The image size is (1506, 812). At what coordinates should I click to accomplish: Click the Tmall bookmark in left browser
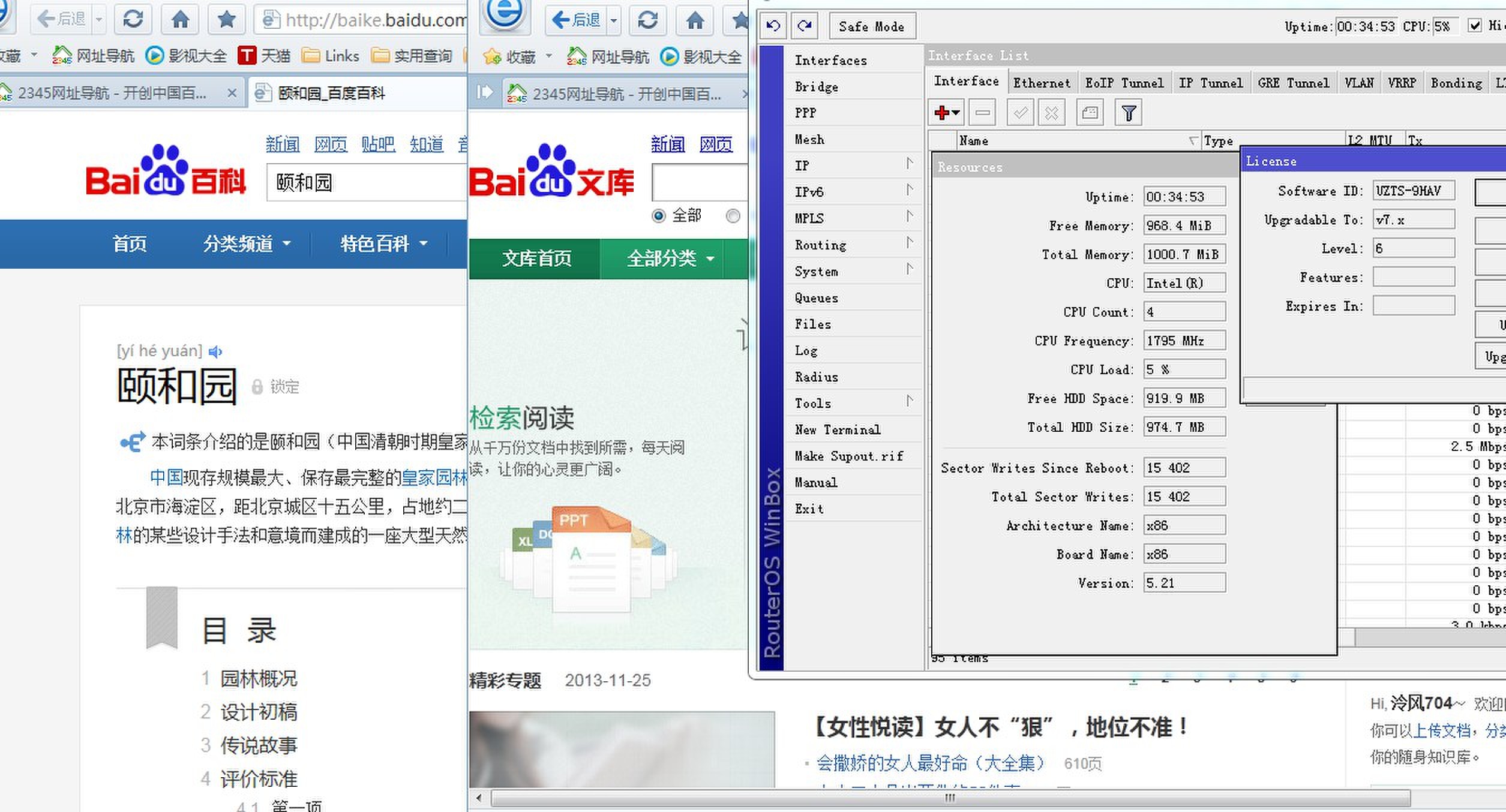[x=264, y=56]
